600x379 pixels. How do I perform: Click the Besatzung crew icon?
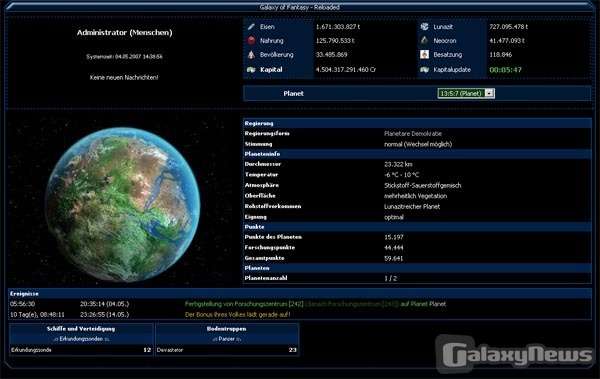[424, 54]
